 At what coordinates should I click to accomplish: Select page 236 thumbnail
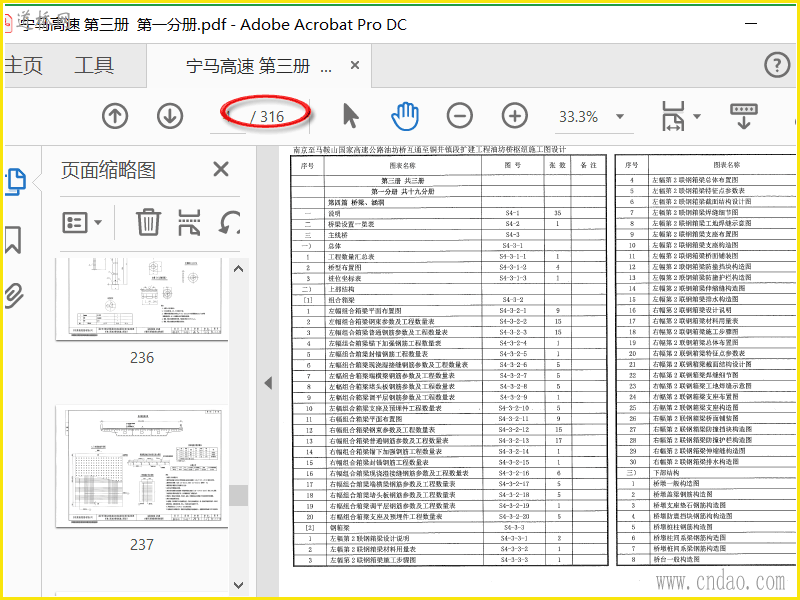point(142,298)
